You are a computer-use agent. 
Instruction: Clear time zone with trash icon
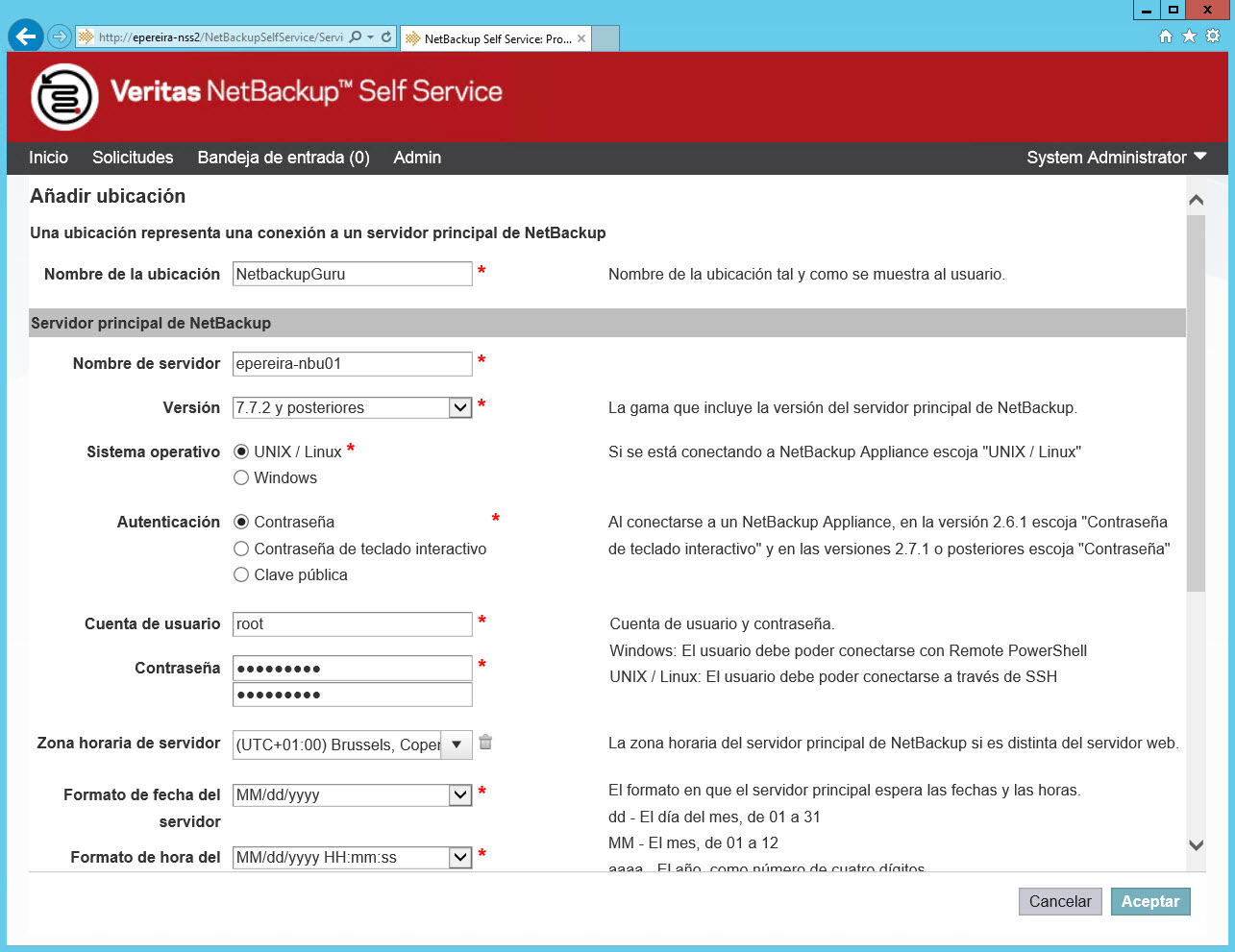[x=486, y=743]
